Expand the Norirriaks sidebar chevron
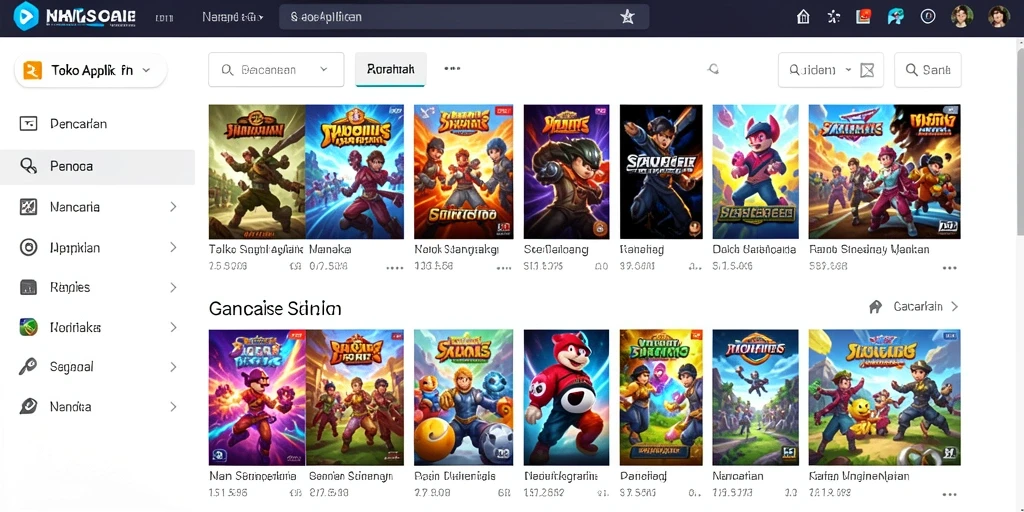This screenshot has height=512, width=1024. (x=173, y=327)
